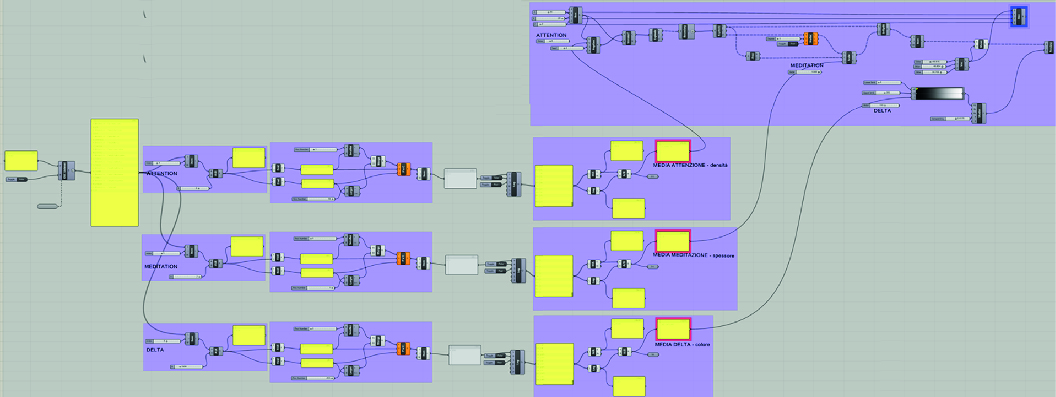Click the small gray pill parameter below the leftmost component

pyautogui.click(x=48, y=205)
